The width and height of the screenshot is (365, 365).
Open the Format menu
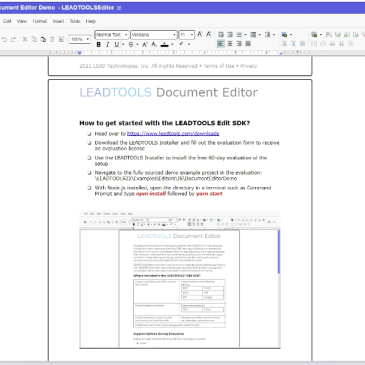pos(40,21)
